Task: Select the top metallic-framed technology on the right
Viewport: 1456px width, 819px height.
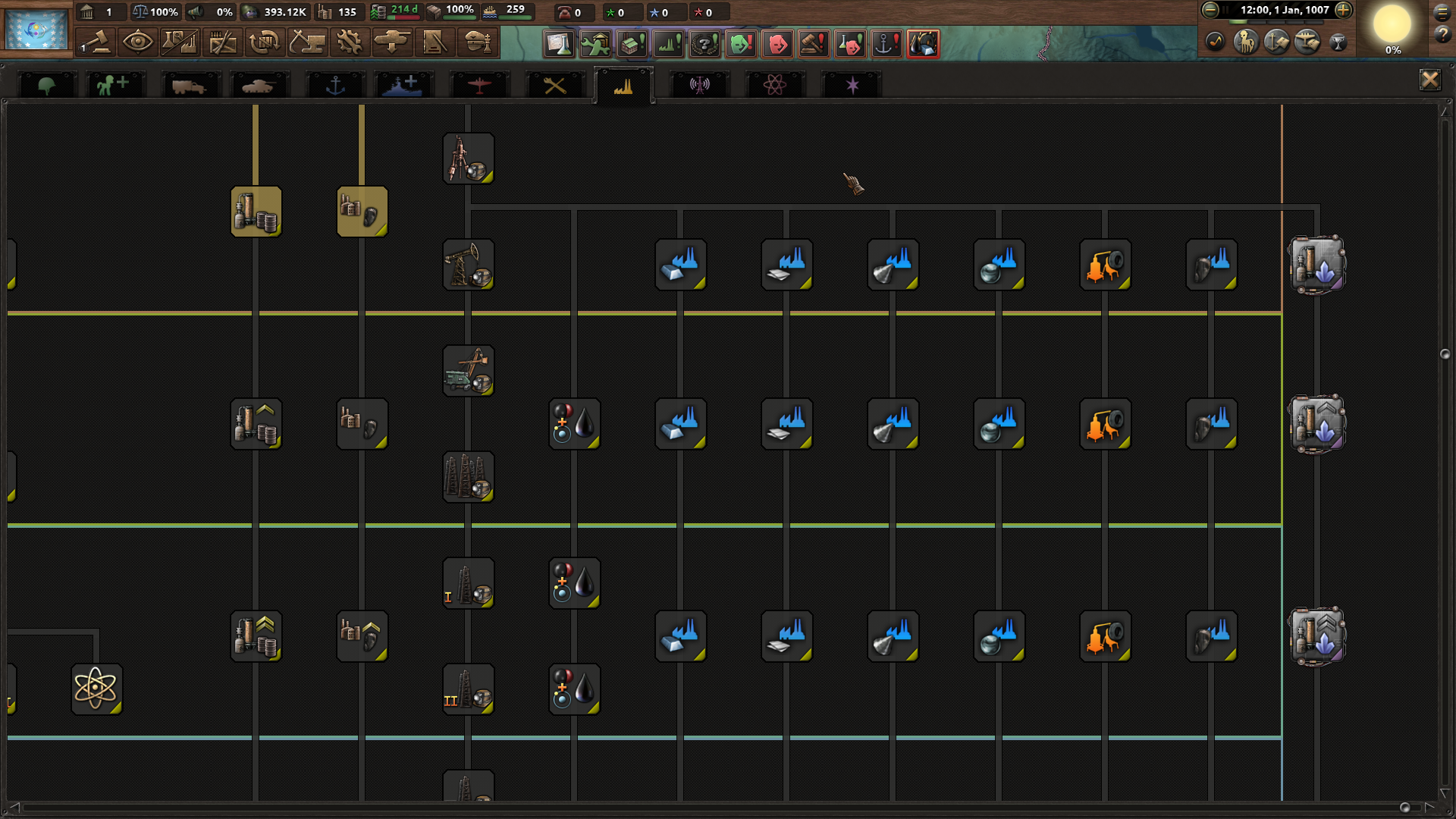Action: [1318, 265]
